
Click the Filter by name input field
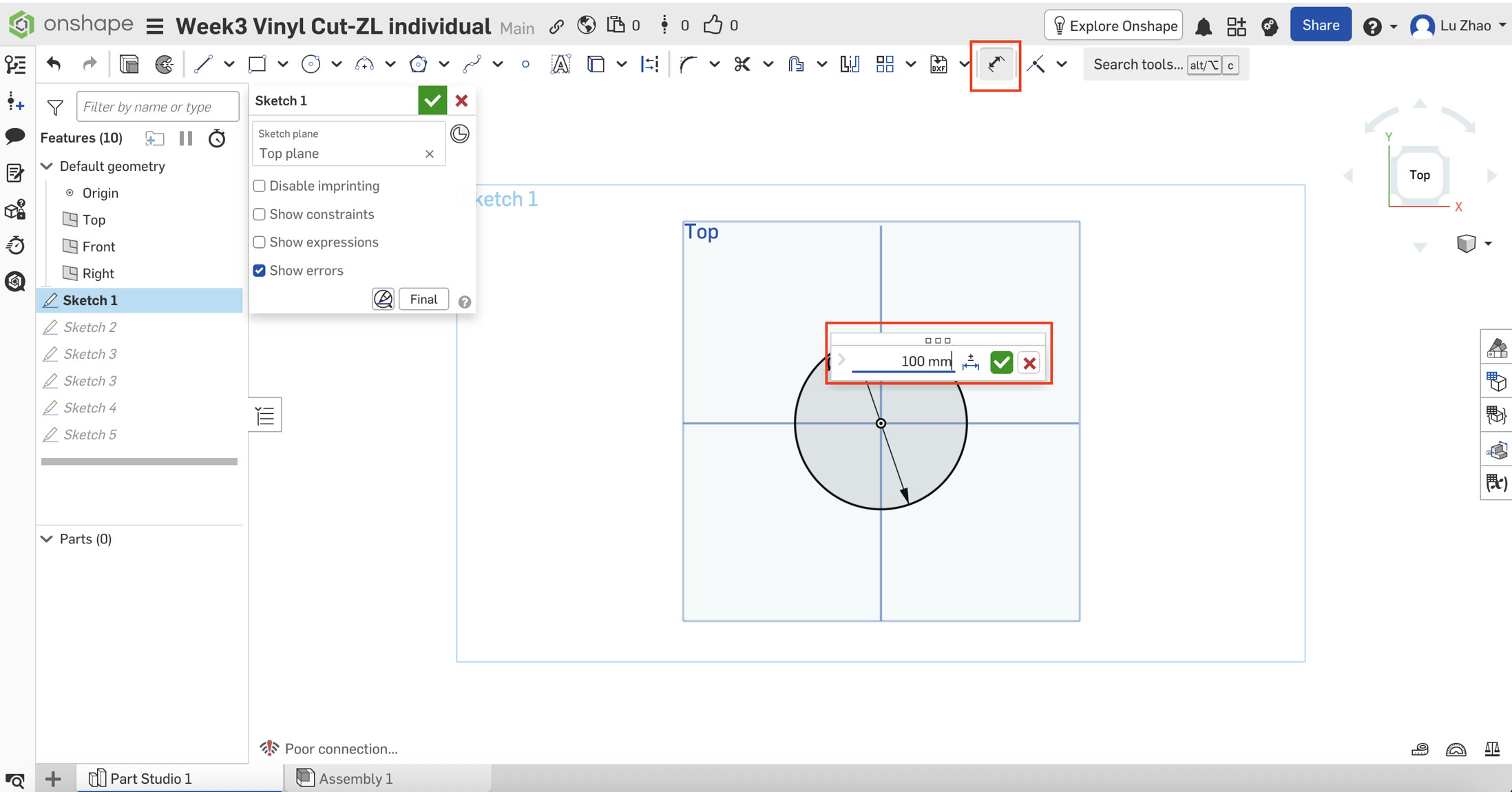pos(158,107)
